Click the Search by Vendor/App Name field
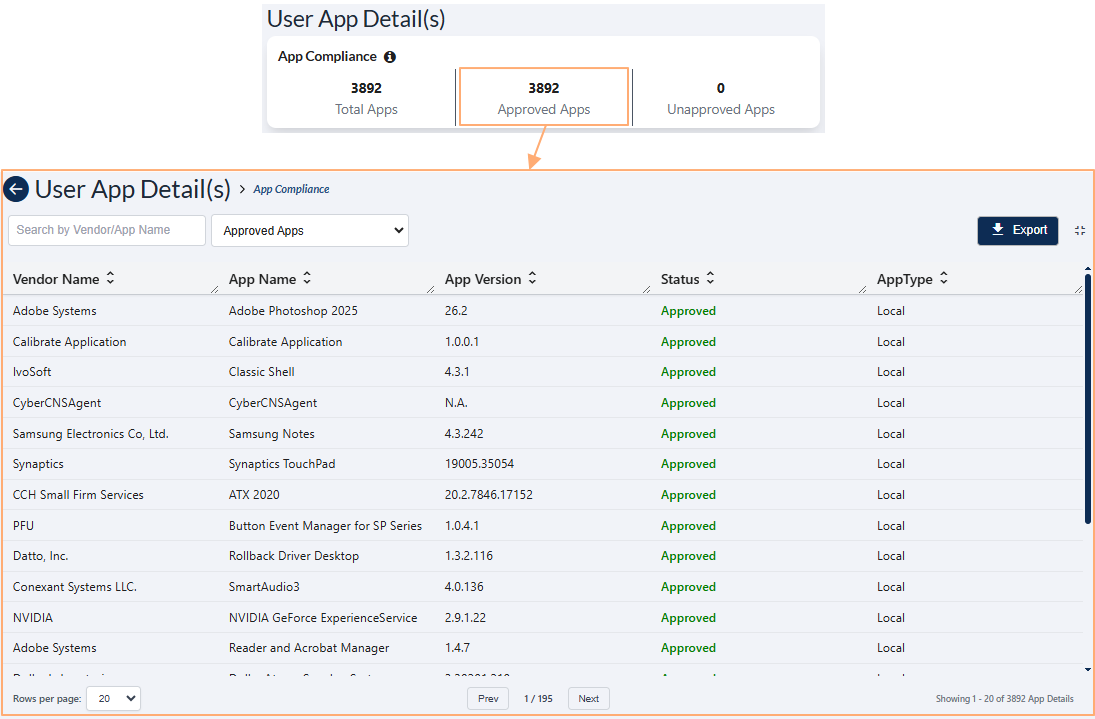The width and height of the screenshot is (1095, 719). pos(106,230)
